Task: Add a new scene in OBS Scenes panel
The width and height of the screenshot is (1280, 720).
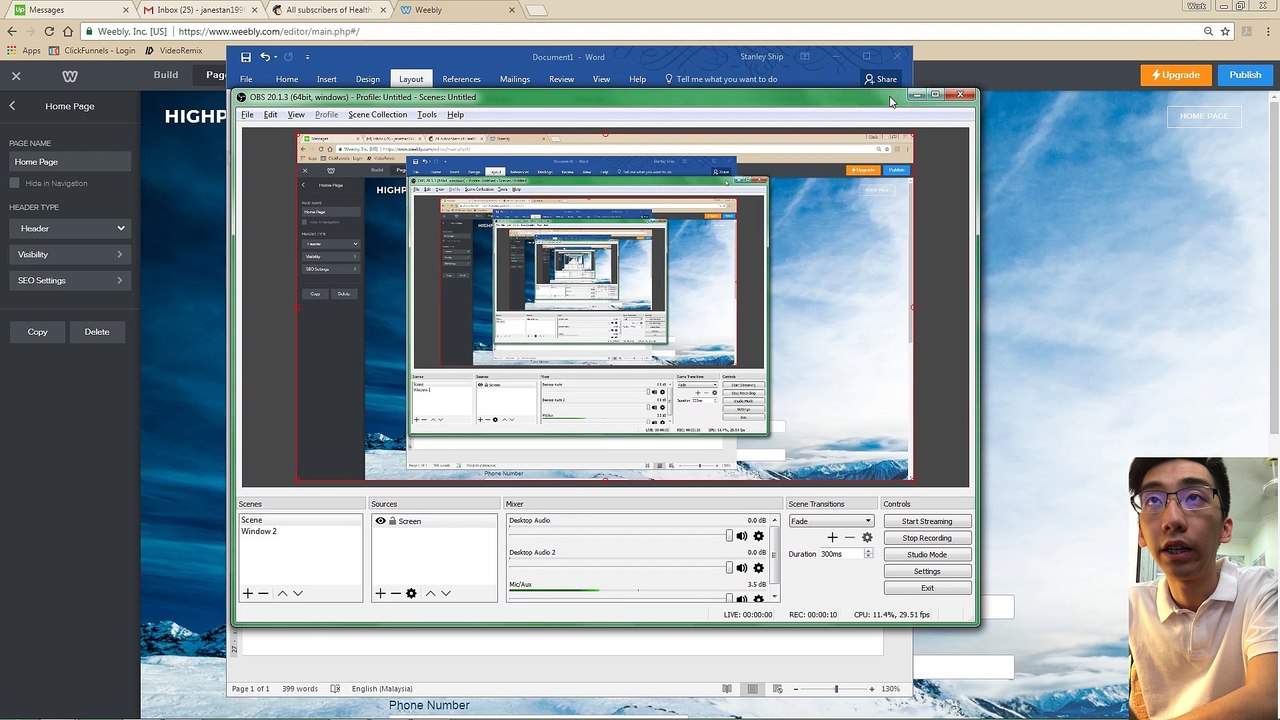Action: pos(248,593)
